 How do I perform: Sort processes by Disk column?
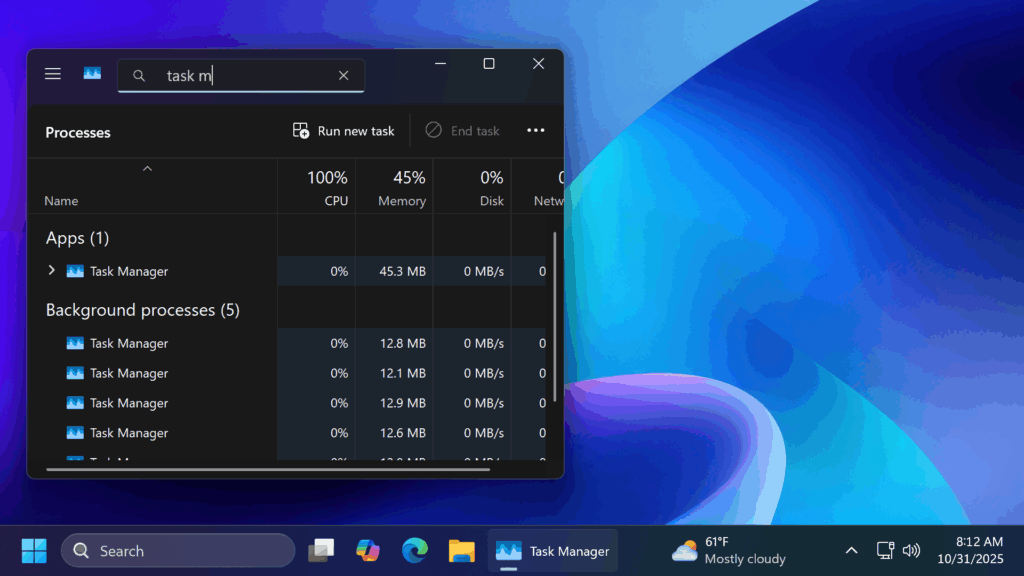pos(480,187)
